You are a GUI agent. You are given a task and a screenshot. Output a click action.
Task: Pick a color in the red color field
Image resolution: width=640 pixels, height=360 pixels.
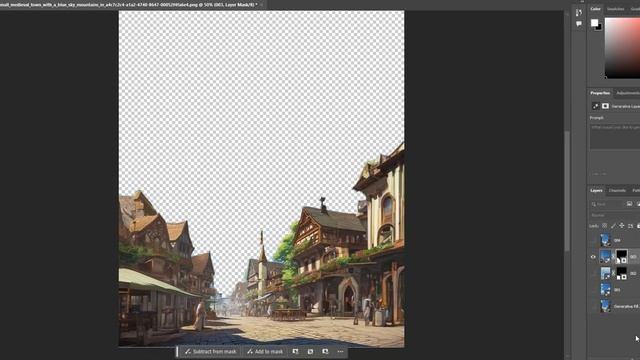pos(622,48)
